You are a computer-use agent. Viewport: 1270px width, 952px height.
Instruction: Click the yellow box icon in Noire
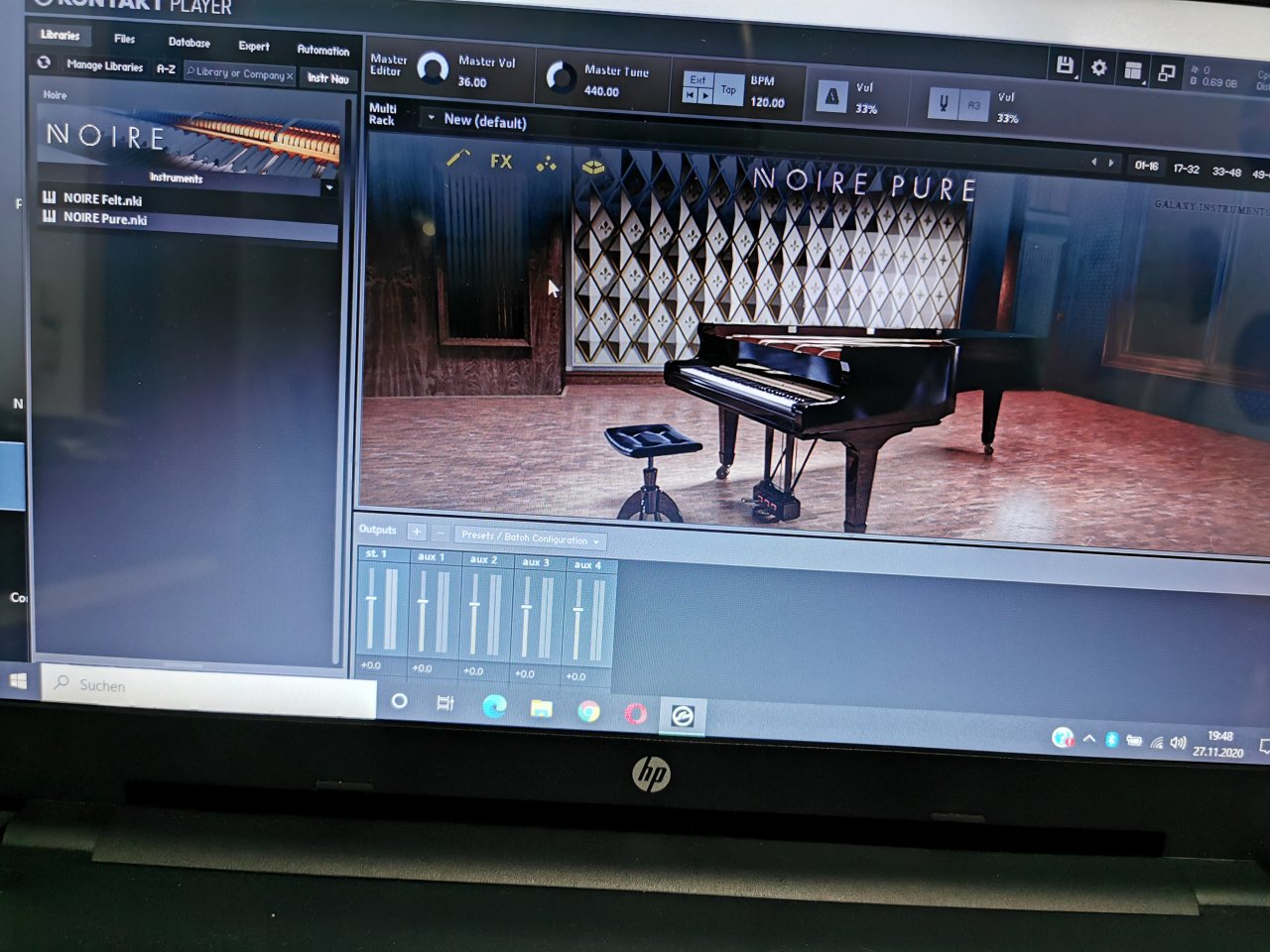593,167
